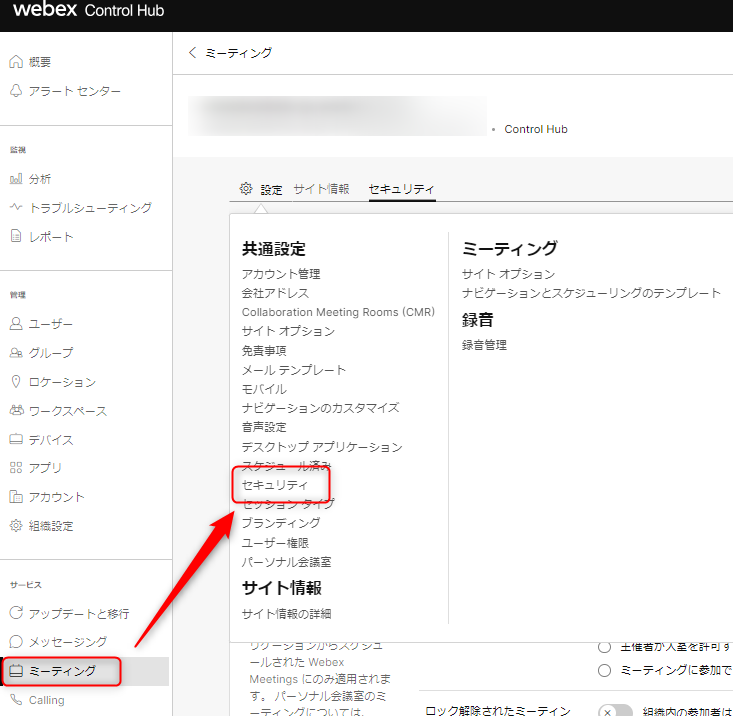
Task: Toggle the ロック解除されたミーティン switch
Action: (x=615, y=710)
